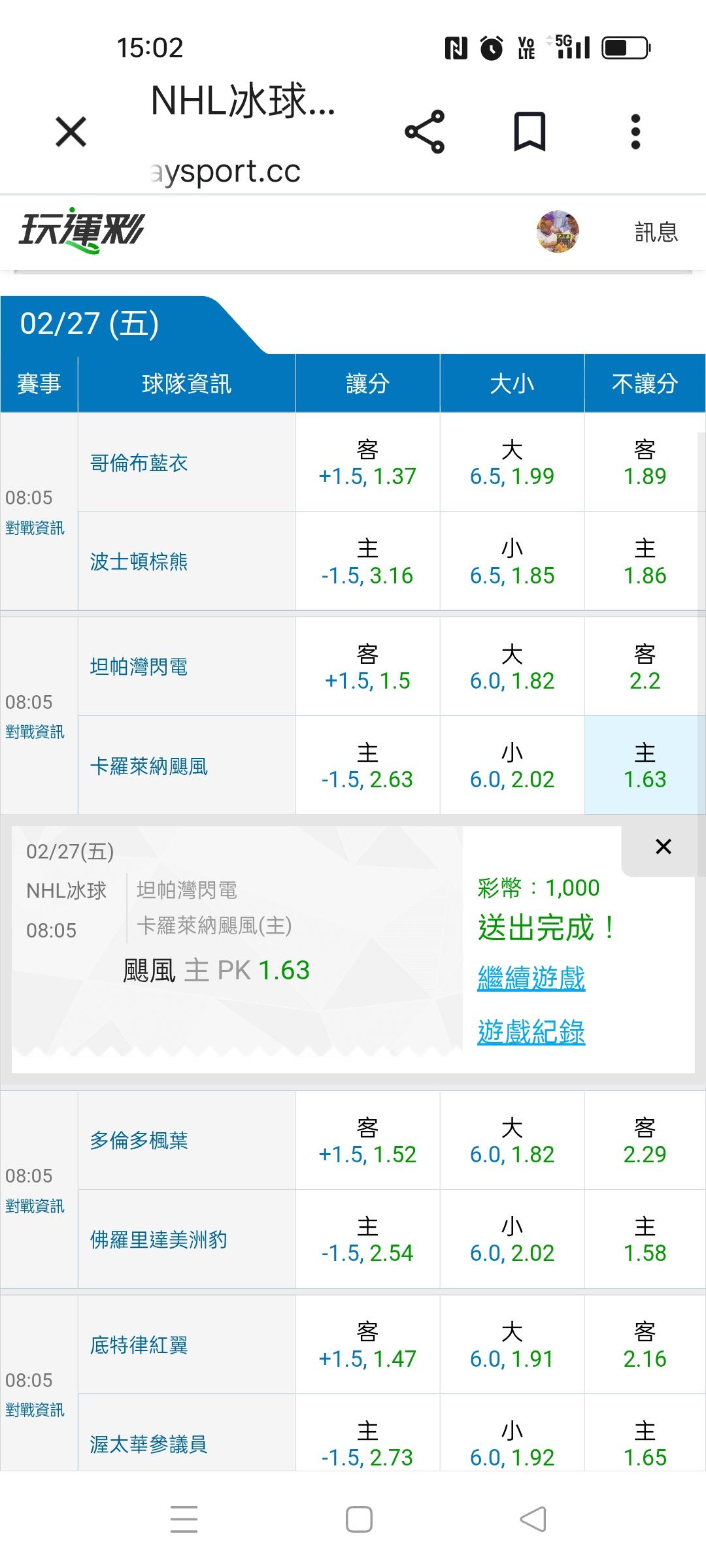Dismiss the bet slip confirmation panel

pos(663,847)
